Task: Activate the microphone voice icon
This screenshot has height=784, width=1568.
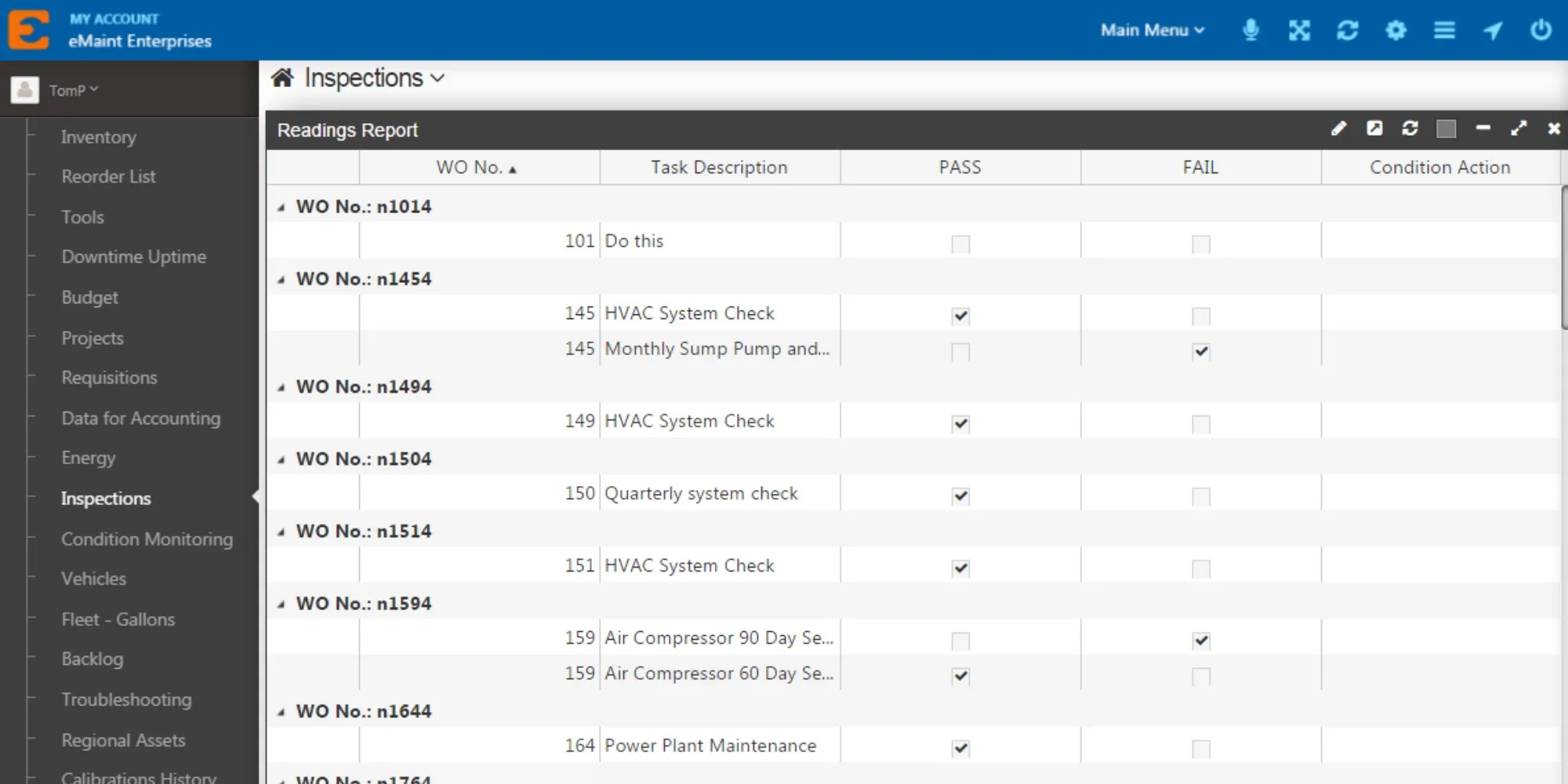Action: click(x=1251, y=30)
